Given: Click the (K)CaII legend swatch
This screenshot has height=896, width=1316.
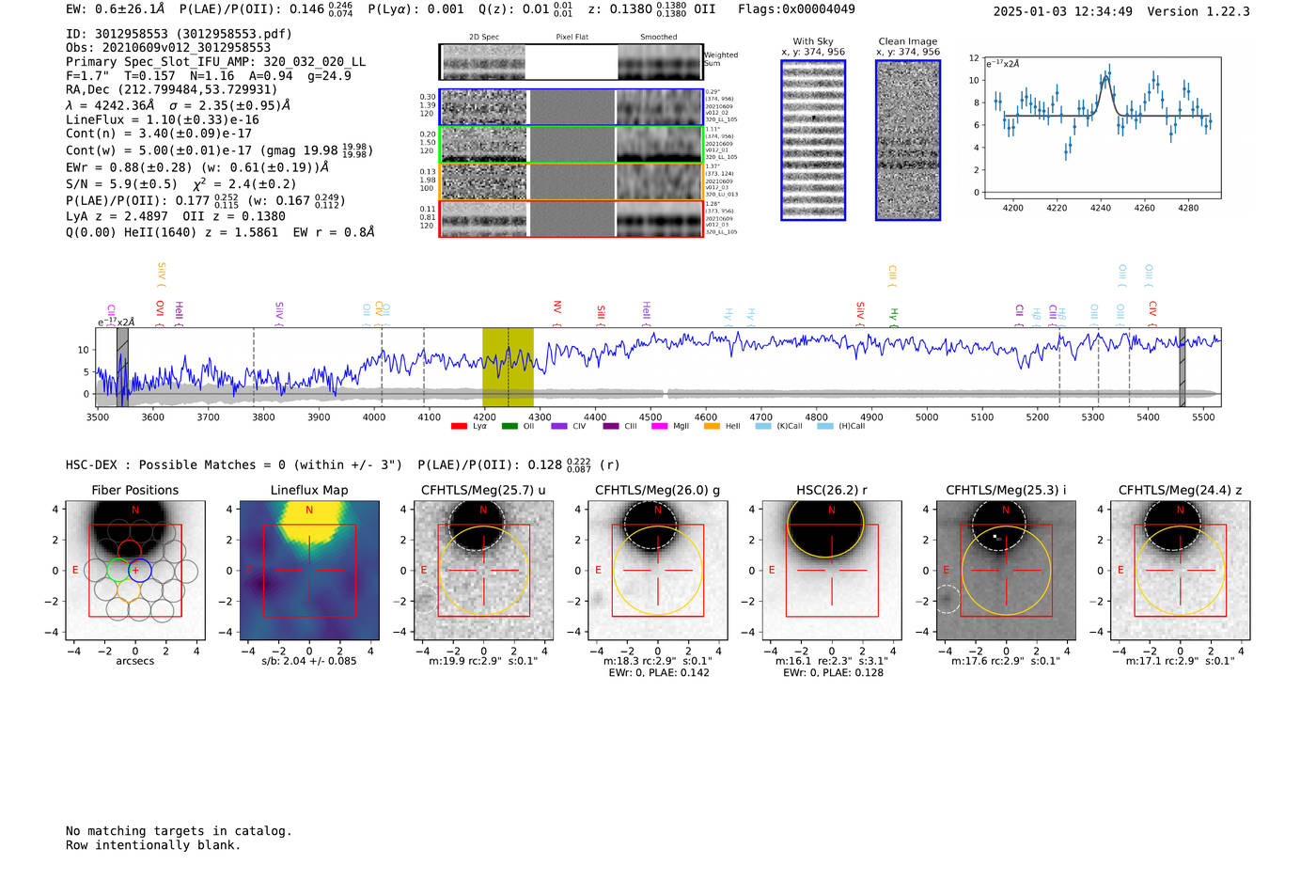Looking at the screenshot, I should coord(763,427).
